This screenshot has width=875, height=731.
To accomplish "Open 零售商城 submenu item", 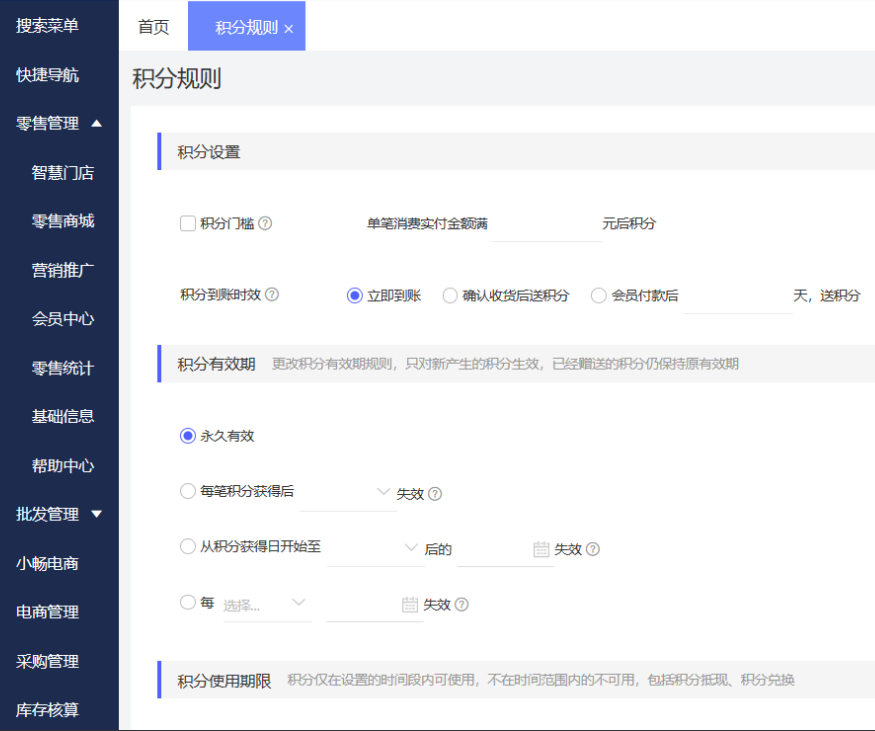I will pos(63,221).
